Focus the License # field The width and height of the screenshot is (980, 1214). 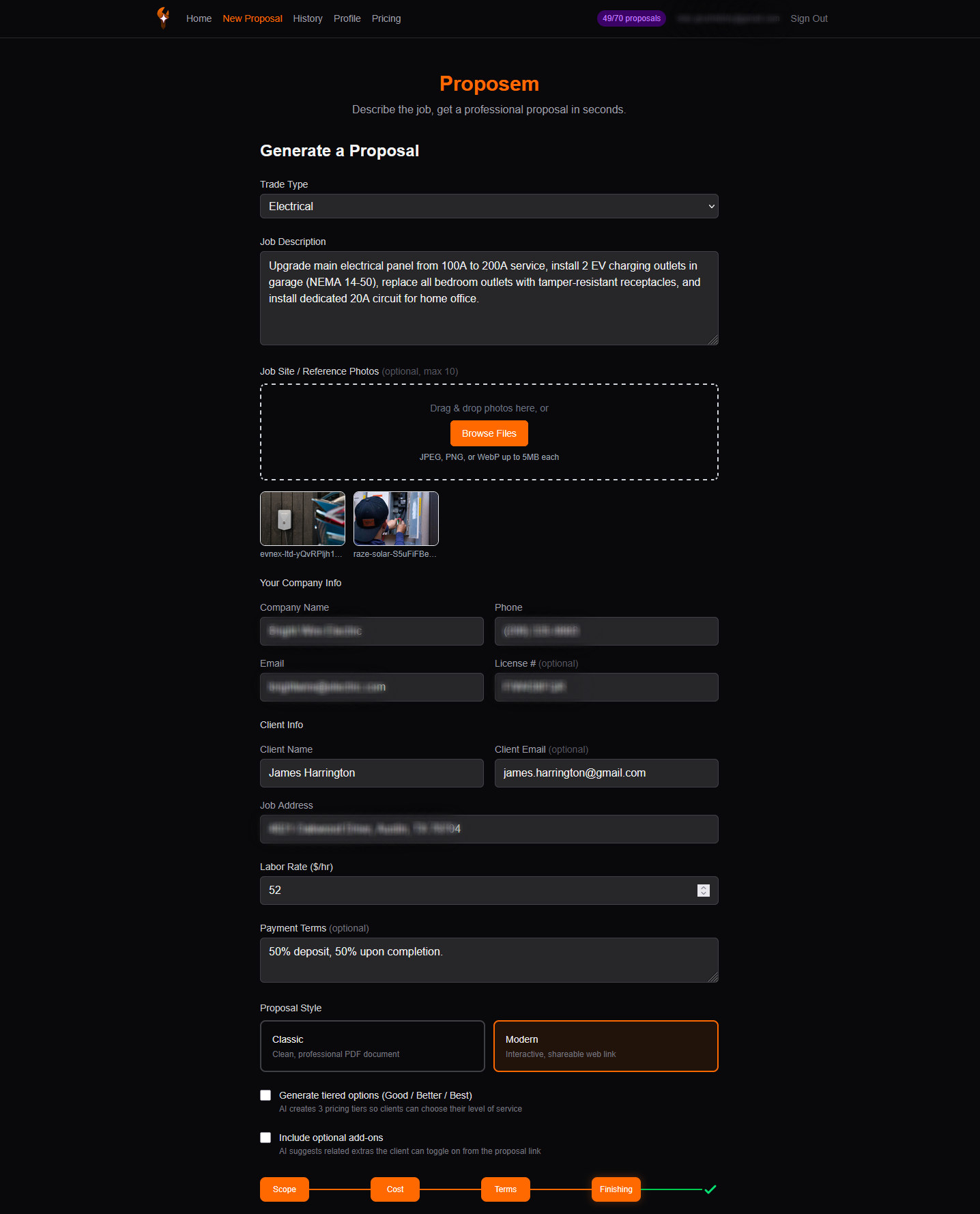(607, 687)
